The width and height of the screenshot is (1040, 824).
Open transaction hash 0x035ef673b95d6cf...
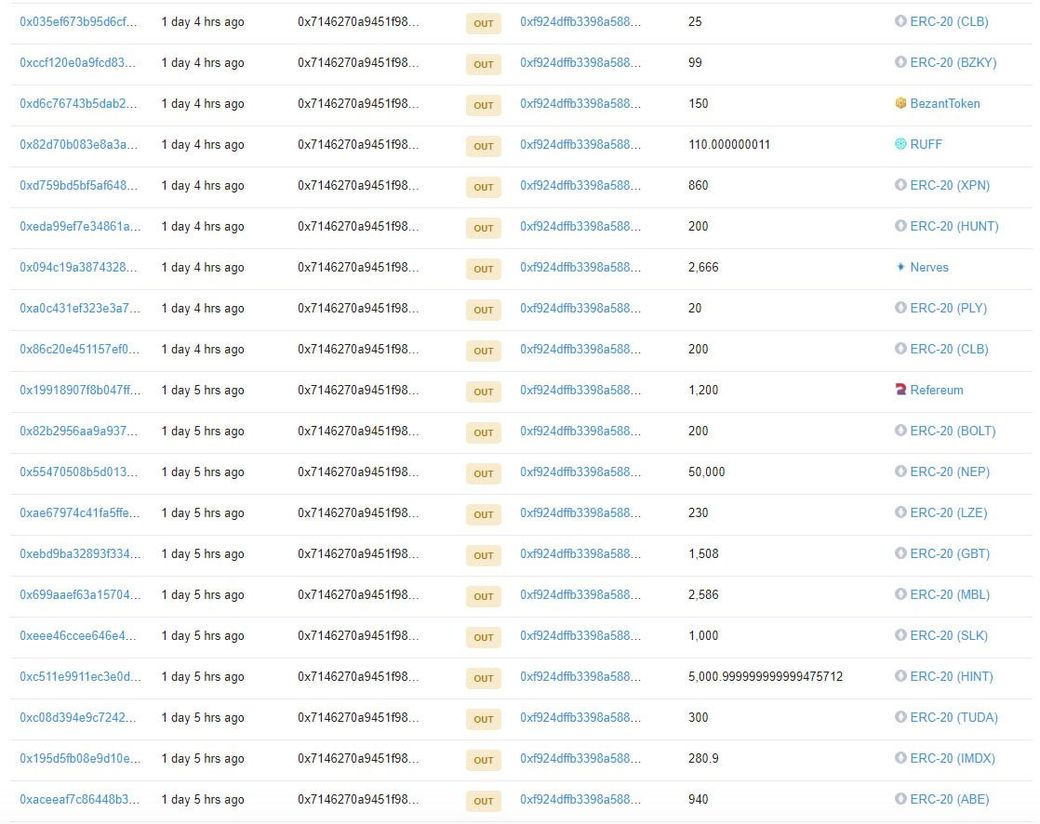click(x=78, y=22)
